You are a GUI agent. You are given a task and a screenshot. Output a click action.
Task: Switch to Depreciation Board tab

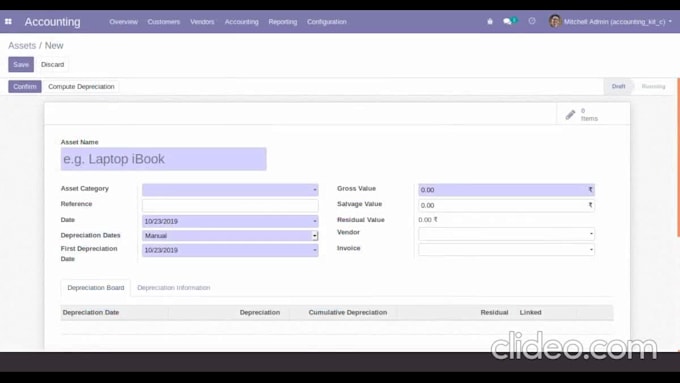pyautogui.click(x=96, y=288)
